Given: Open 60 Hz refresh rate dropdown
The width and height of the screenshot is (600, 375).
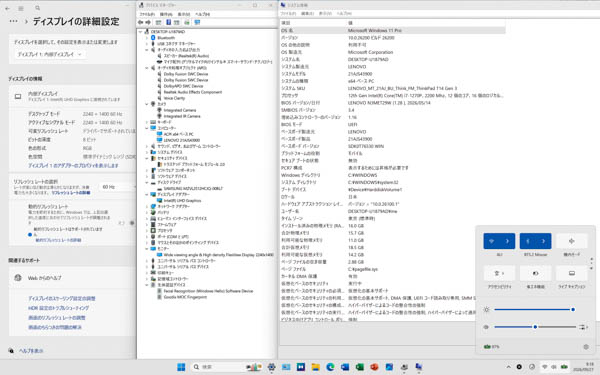Looking at the screenshot, I should point(117,187).
